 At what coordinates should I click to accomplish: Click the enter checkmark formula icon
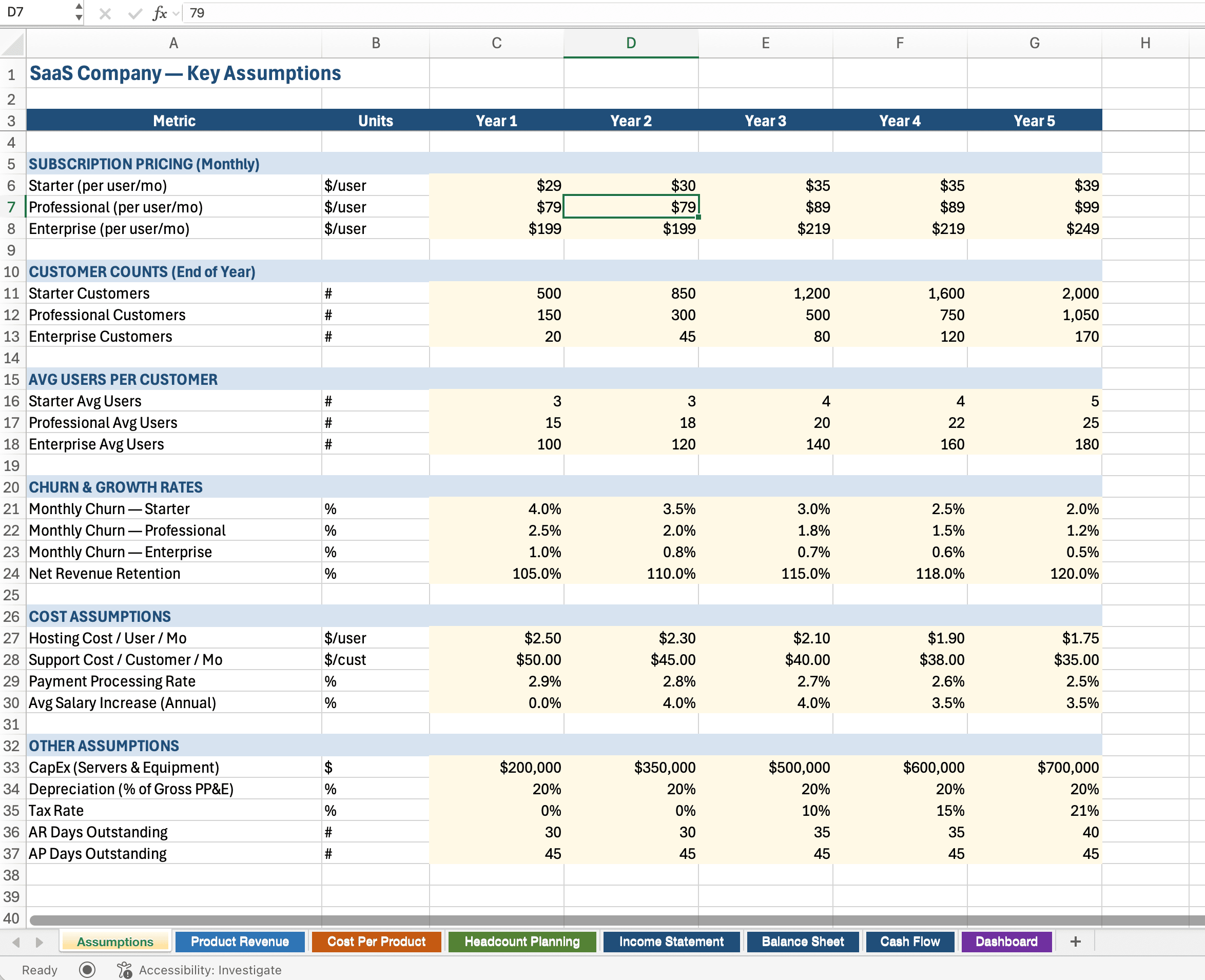134,13
